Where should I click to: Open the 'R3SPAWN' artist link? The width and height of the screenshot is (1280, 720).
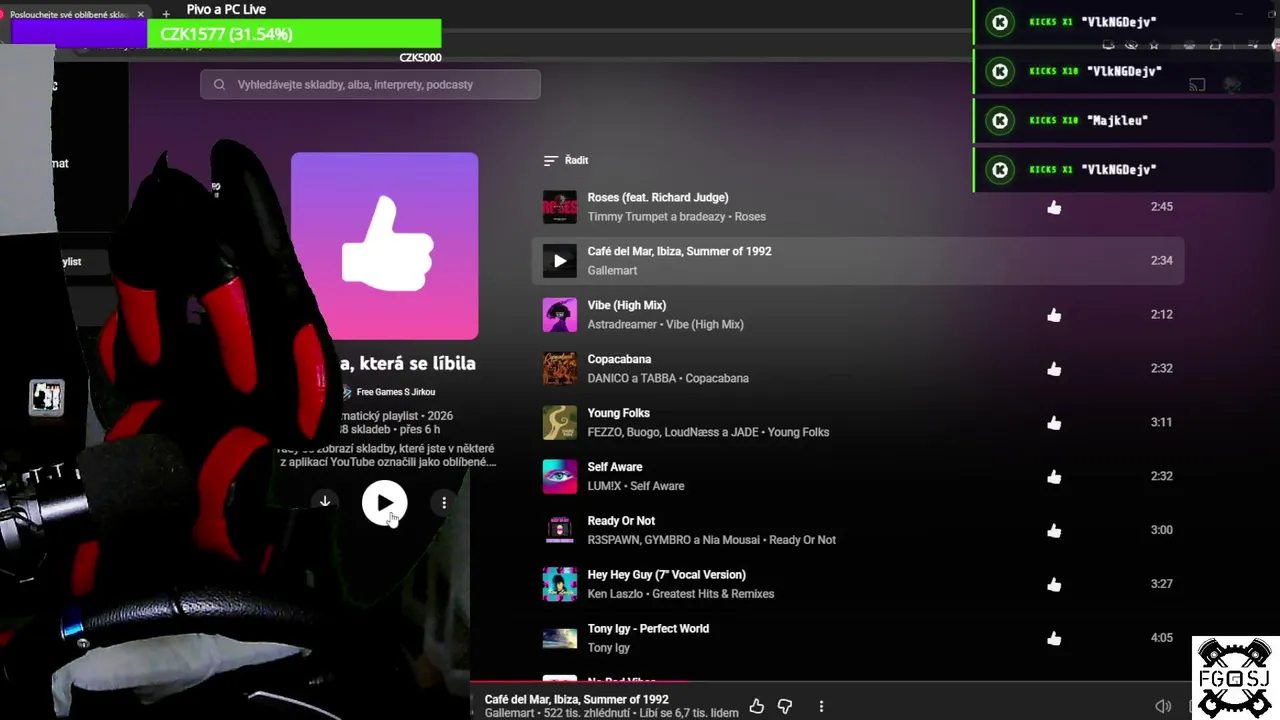click(614, 541)
